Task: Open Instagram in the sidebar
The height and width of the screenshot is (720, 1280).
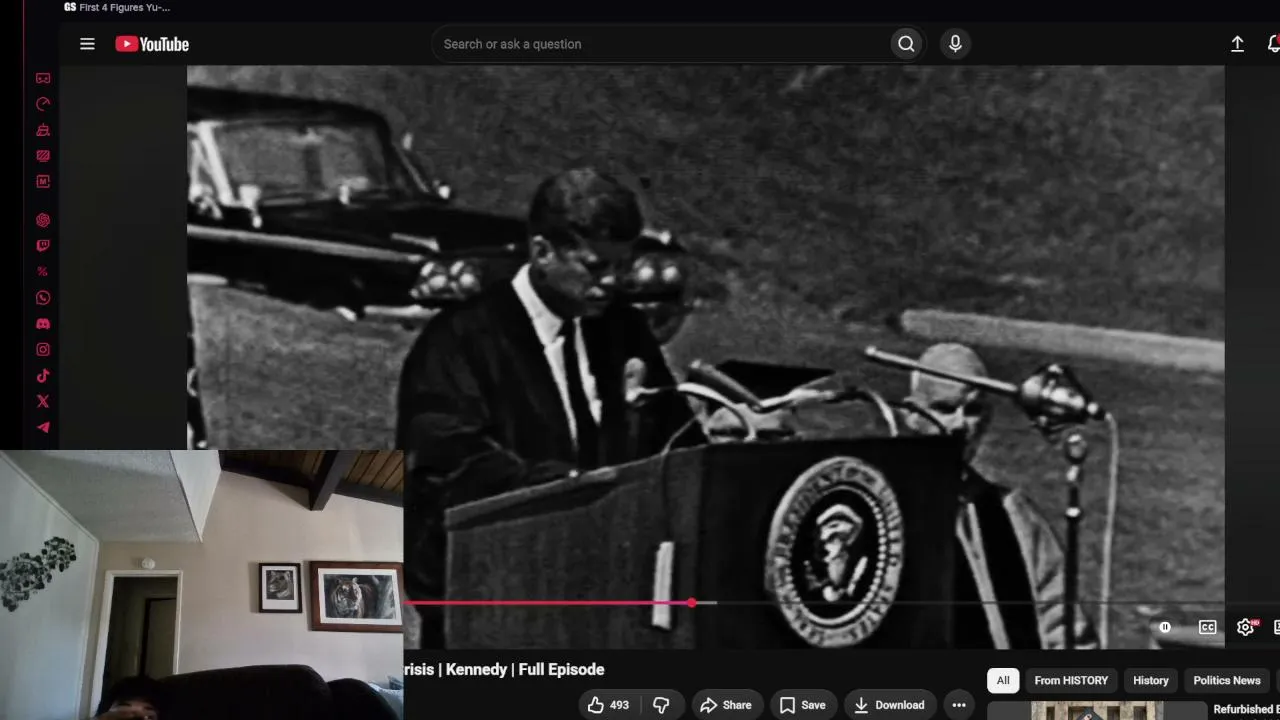Action: 43,350
